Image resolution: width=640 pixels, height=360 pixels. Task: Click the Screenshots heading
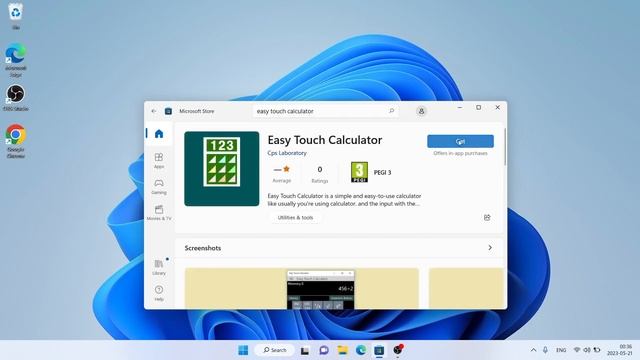(203, 248)
